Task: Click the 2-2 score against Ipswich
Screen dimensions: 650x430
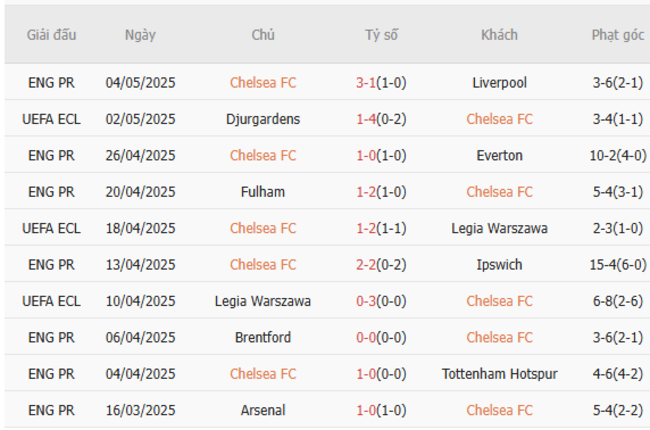Action: (x=366, y=265)
